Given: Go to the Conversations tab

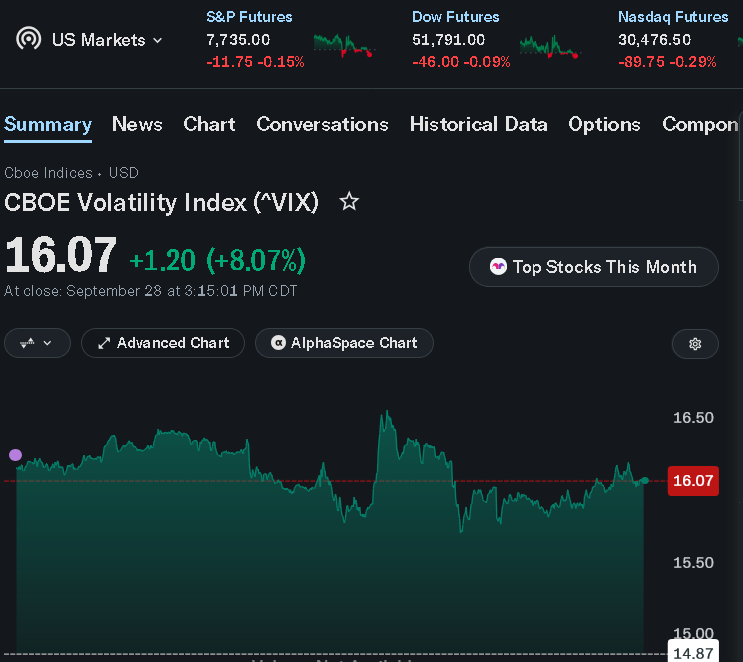Looking at the screenshot, I should tap(322, 124).
